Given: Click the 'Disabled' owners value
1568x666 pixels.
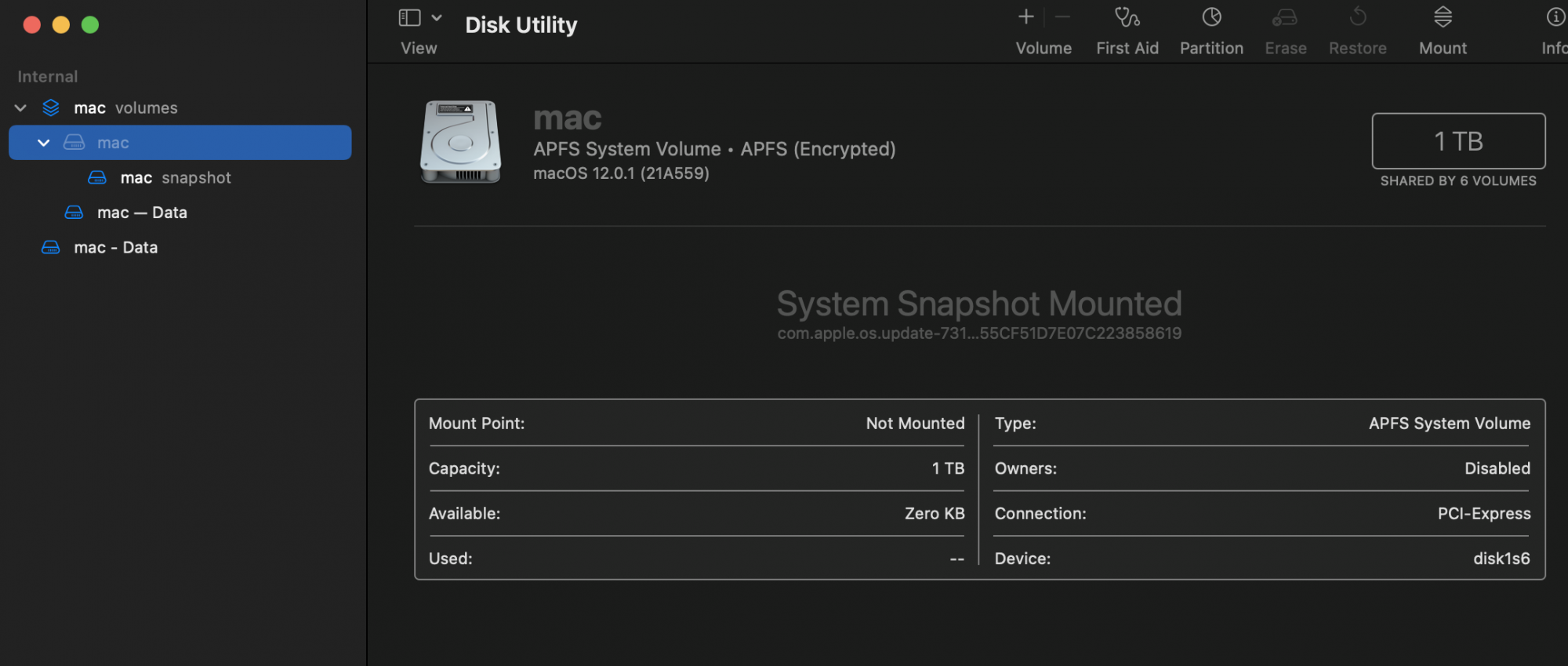Looking at the screenshot, I should [x=1497, y=468].
